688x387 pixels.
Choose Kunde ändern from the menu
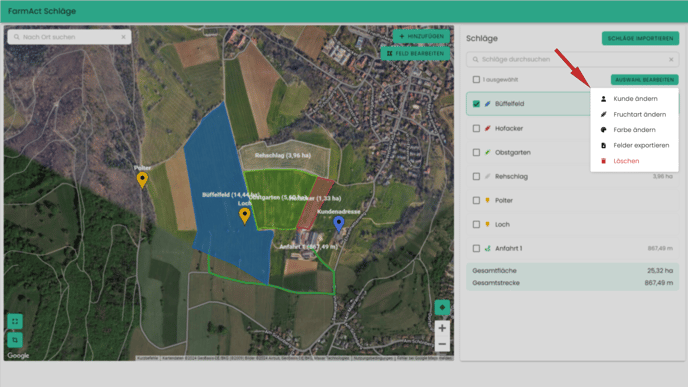[x=634, y=99]
